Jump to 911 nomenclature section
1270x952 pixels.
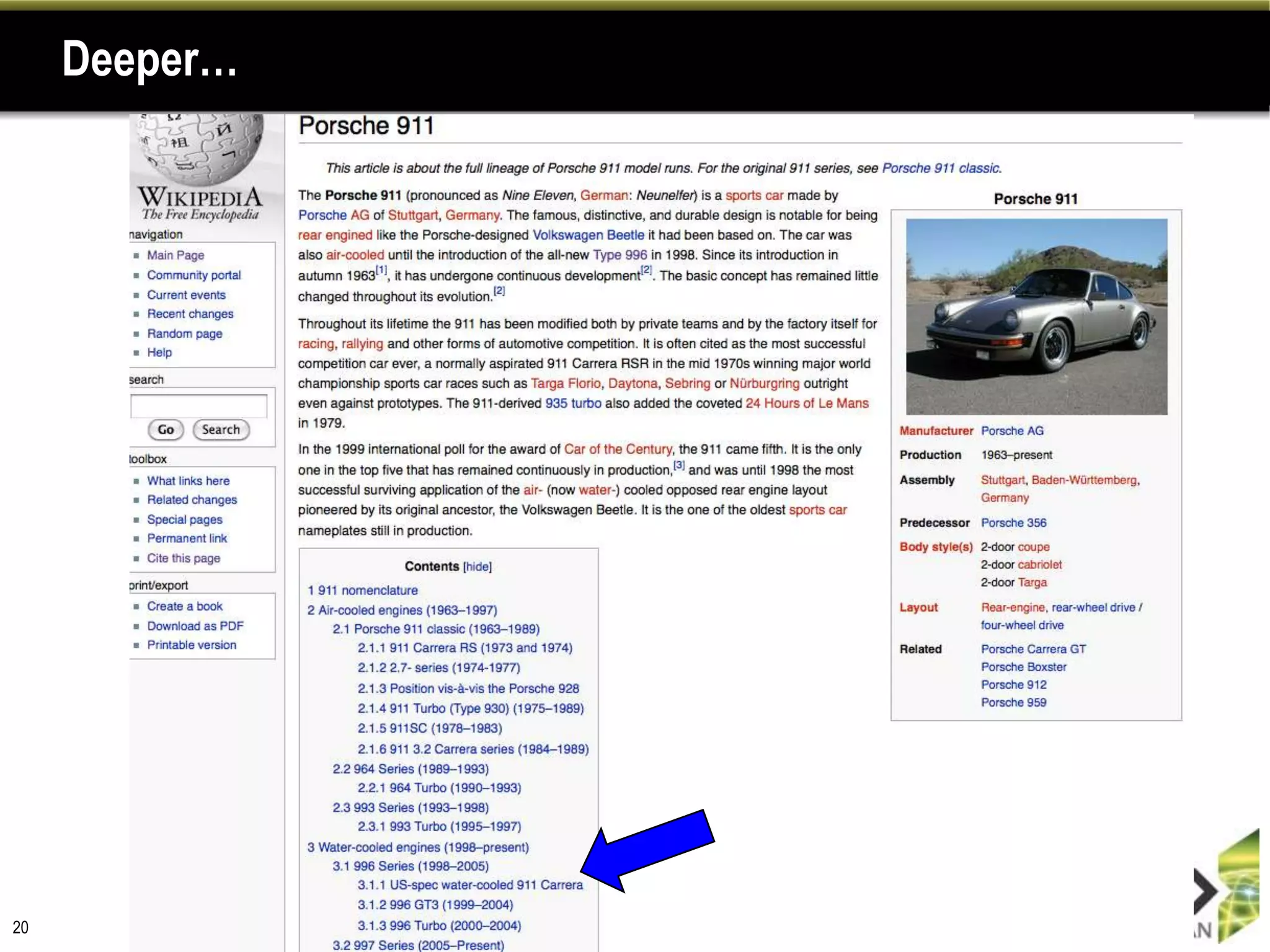pos(363,591)
